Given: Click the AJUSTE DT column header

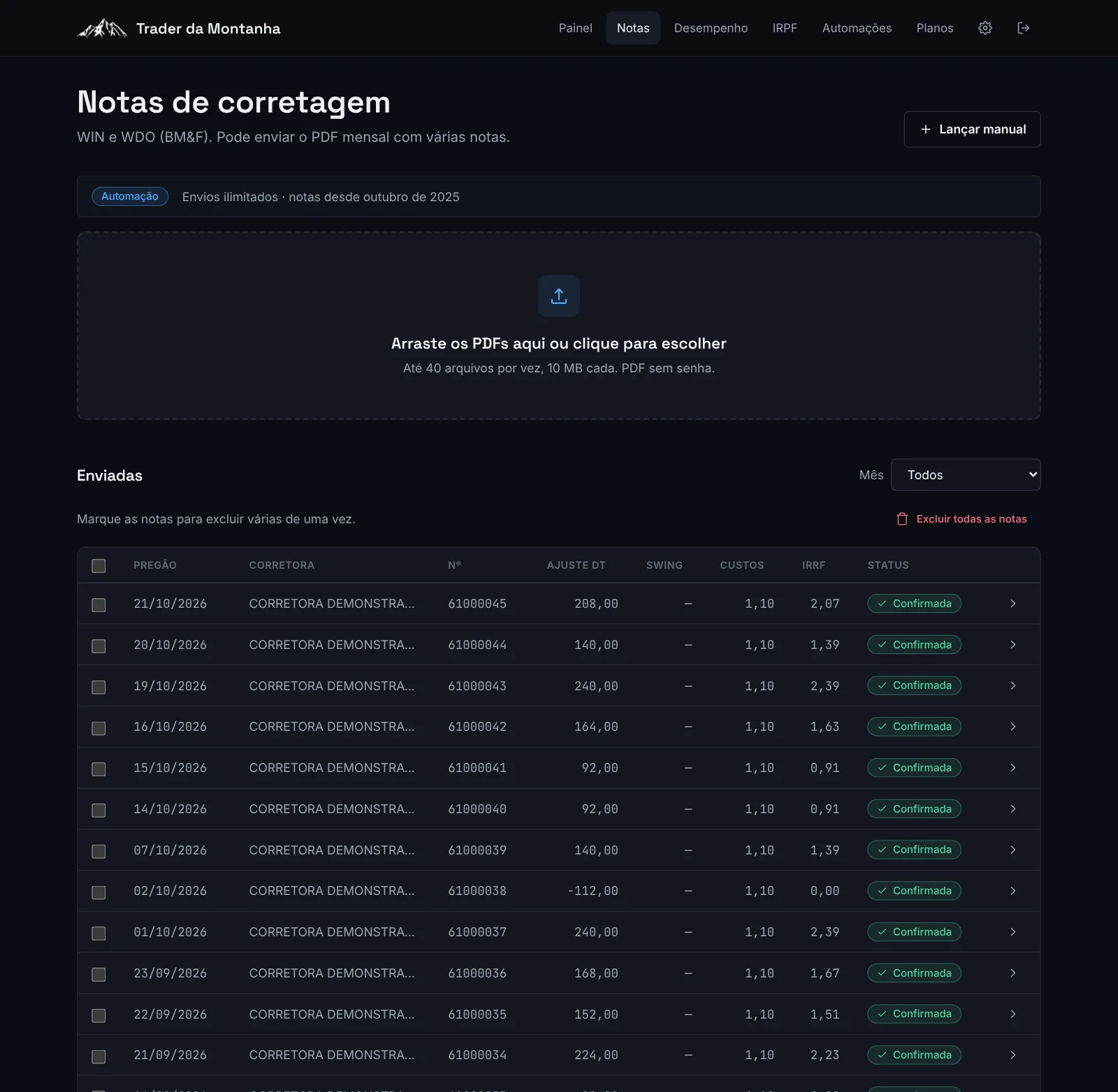Looking at the screenshot, I should (576, 565).
